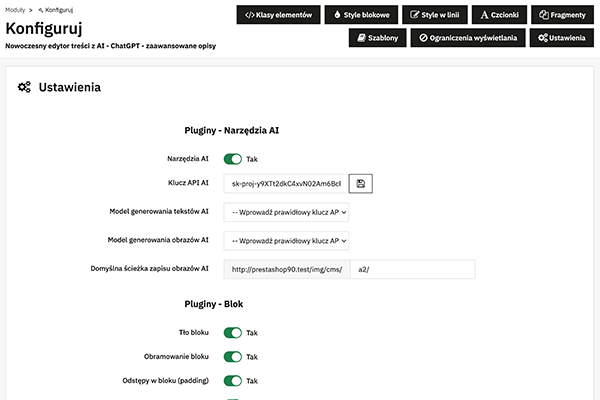Image resolution: width=600 pixels, height=400 pixels.
Task: Go to Czcionki settings
Action: (499, 15)
